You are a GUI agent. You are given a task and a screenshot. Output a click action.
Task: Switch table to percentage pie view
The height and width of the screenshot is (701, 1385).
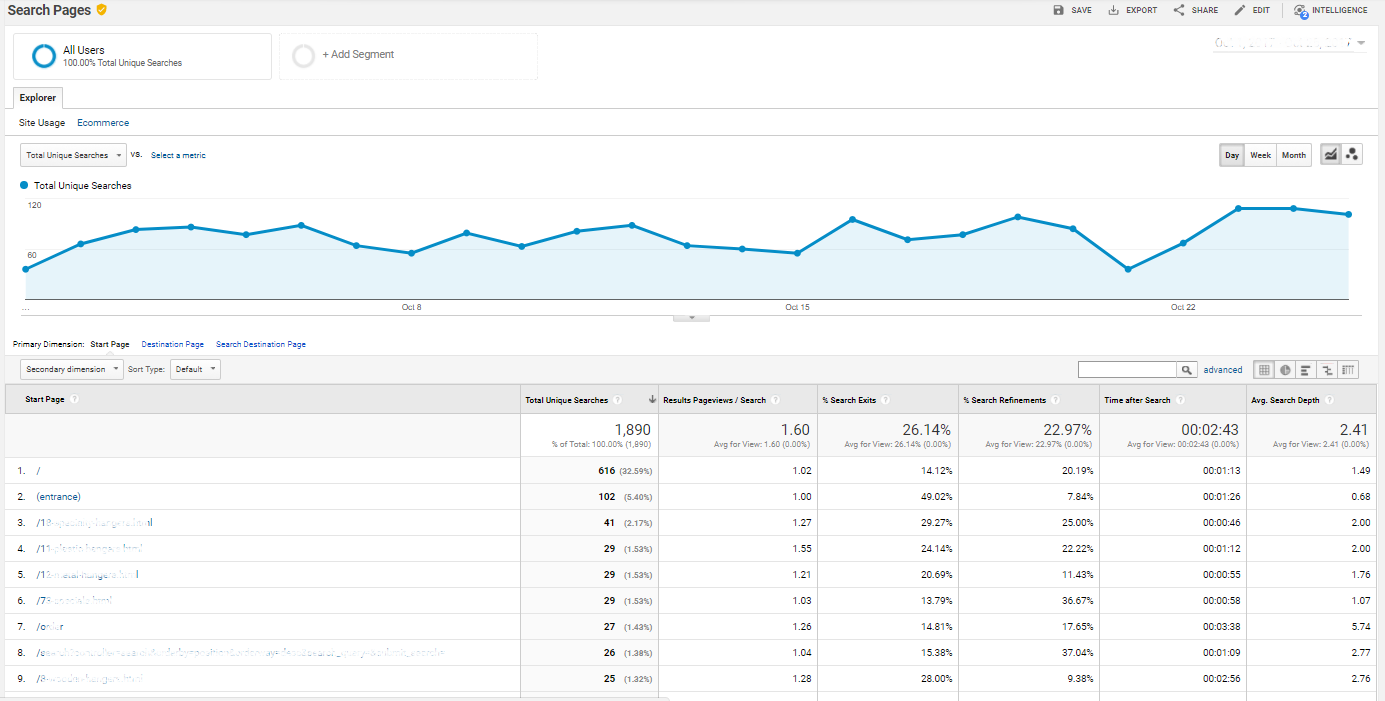click(x=1285, y=369)
